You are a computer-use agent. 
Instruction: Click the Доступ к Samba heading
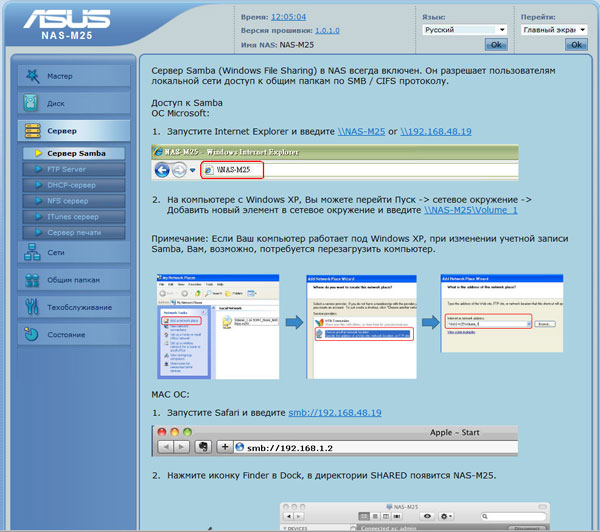pos(187,103)
